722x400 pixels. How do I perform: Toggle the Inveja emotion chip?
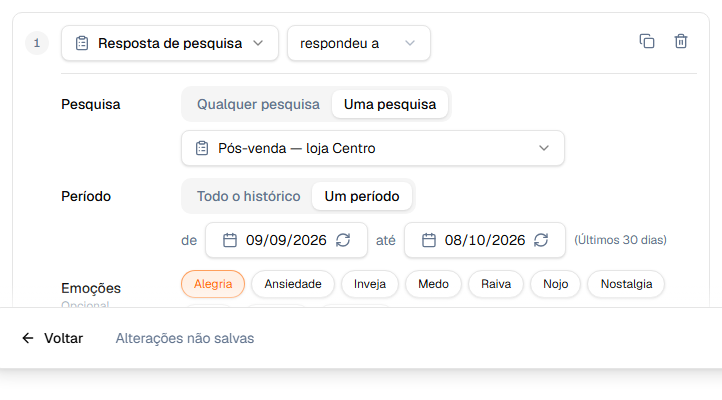(x=370, y=284)
